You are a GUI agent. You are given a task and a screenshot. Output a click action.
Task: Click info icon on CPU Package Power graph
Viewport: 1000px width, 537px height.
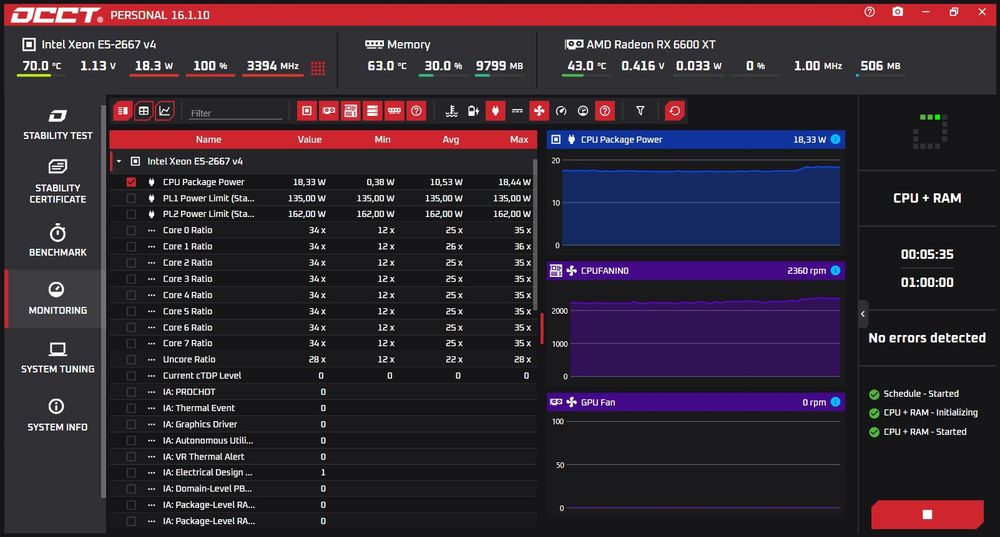pos(835,139)
